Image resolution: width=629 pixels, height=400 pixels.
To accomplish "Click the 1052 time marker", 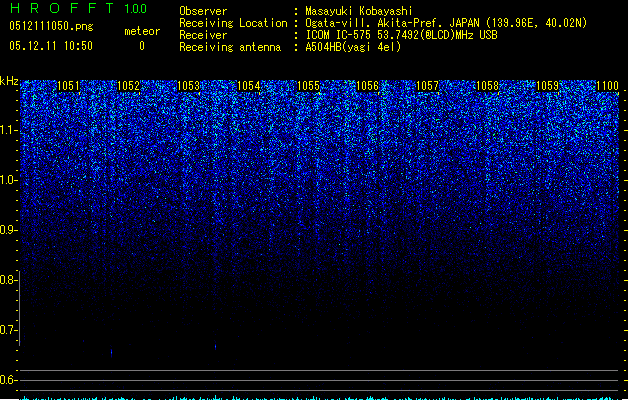I will pyautogui.click(x=128, y=86).
